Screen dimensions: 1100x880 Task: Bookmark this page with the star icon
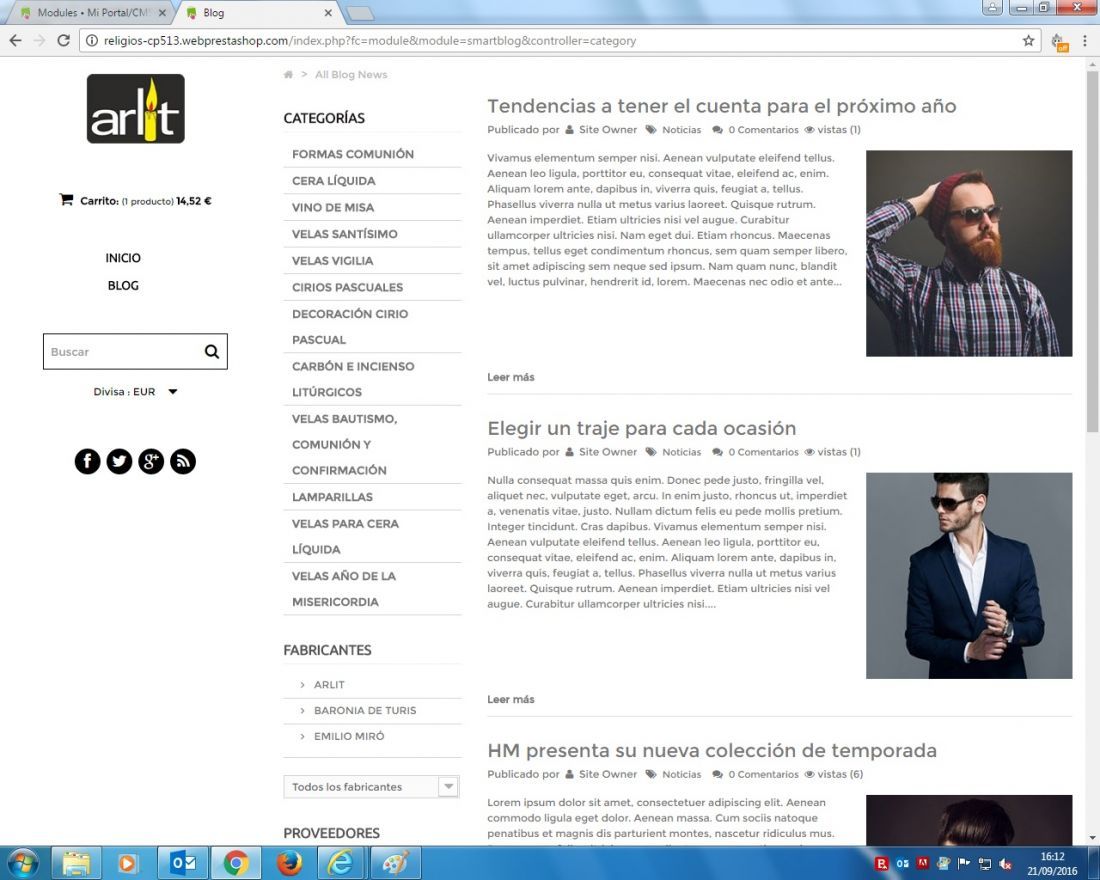click(x=1028, y=41)
